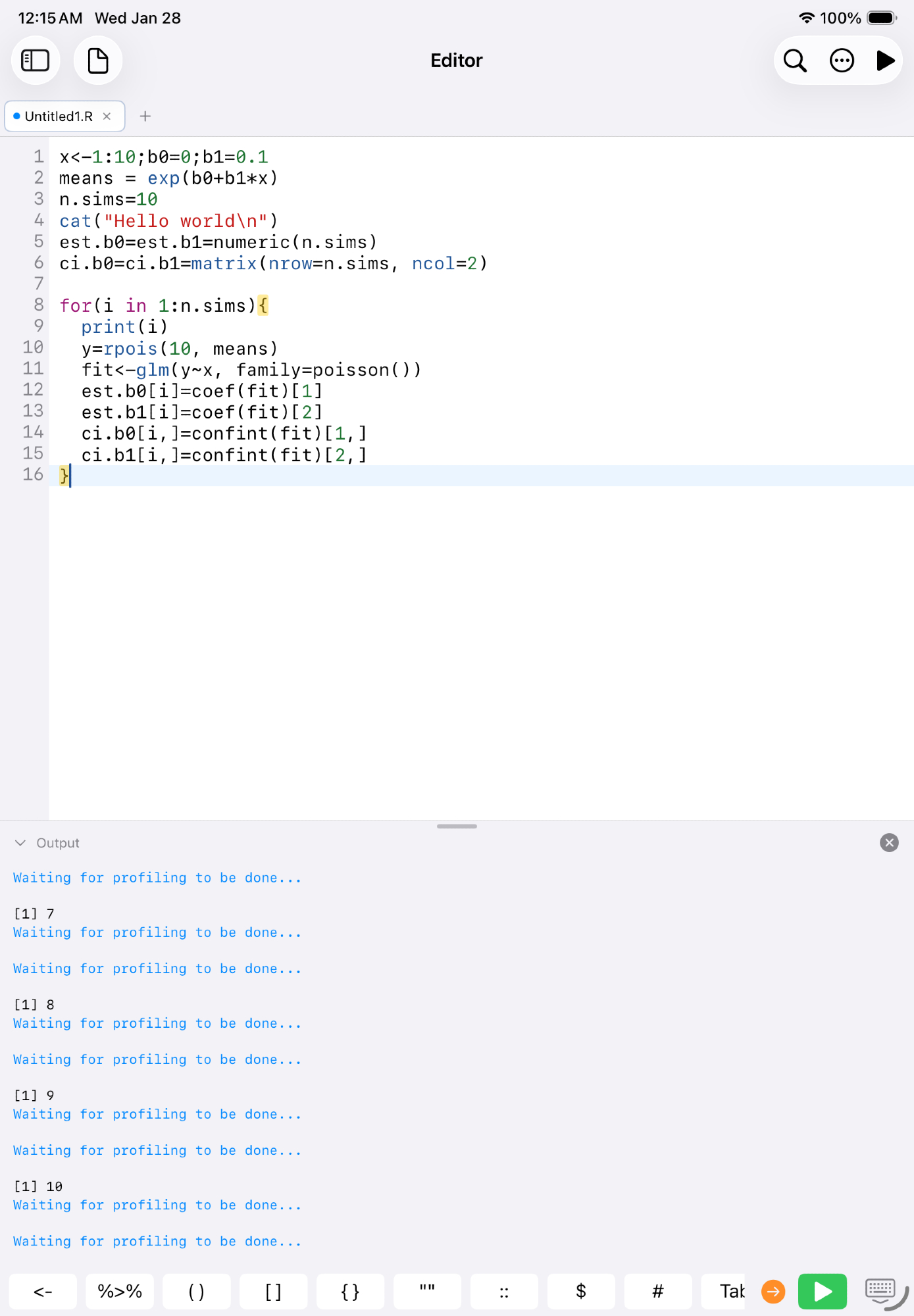
Task: Toggle the sidebar panel
Action: (x=36, y=61)
